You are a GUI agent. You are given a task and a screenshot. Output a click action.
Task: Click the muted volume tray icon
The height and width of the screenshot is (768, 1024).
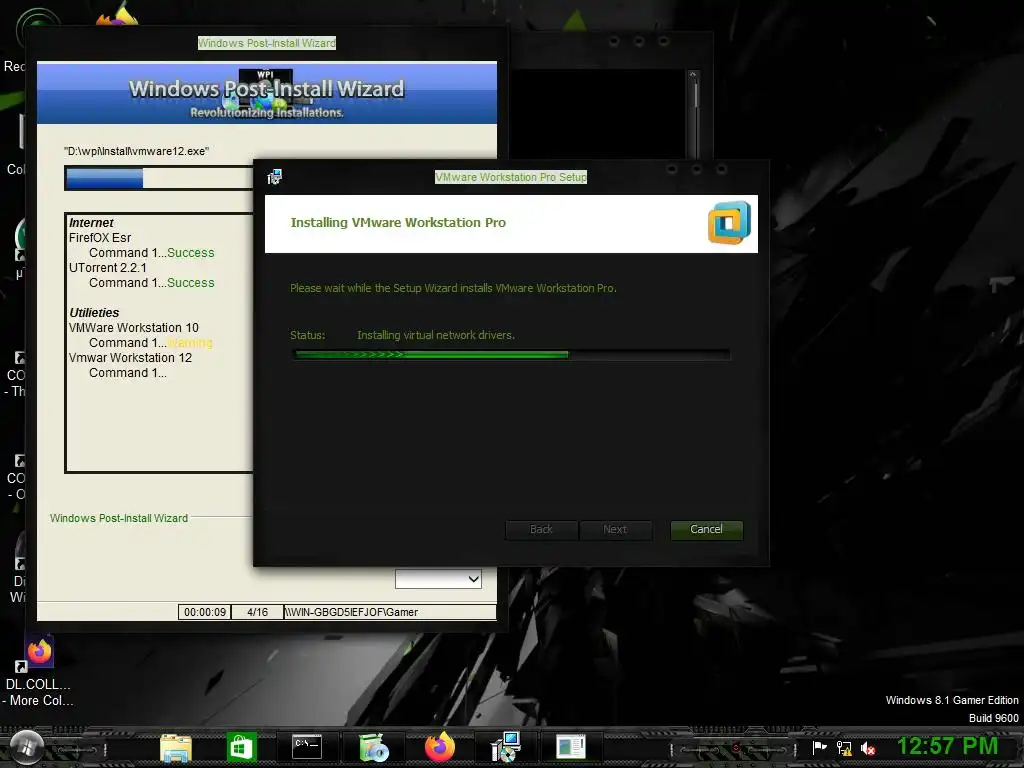coord(868,748)
